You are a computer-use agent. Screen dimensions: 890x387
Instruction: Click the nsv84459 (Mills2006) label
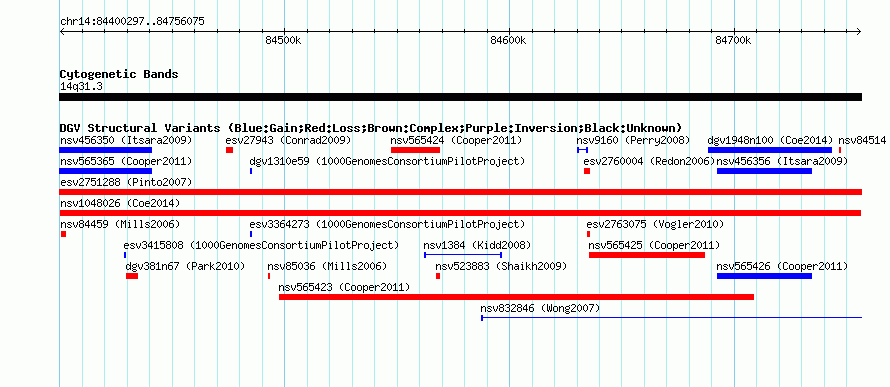(120, 224)
